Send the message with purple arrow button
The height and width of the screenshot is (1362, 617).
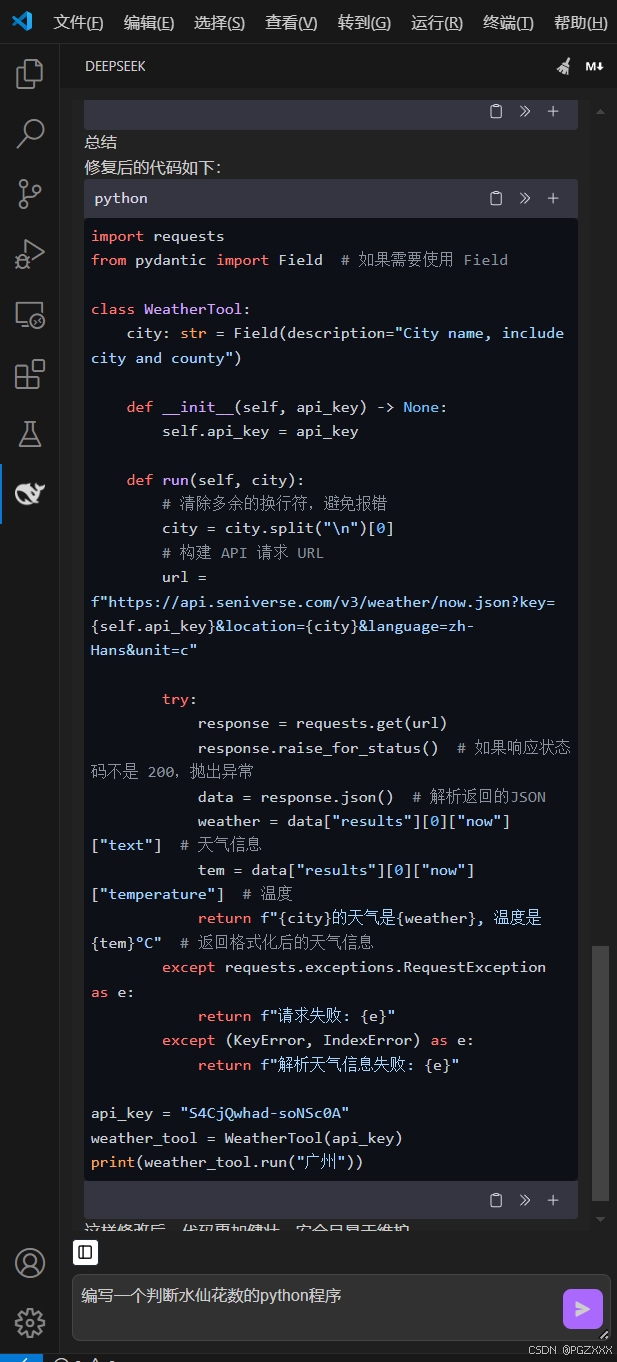(x=583, y=1309)
